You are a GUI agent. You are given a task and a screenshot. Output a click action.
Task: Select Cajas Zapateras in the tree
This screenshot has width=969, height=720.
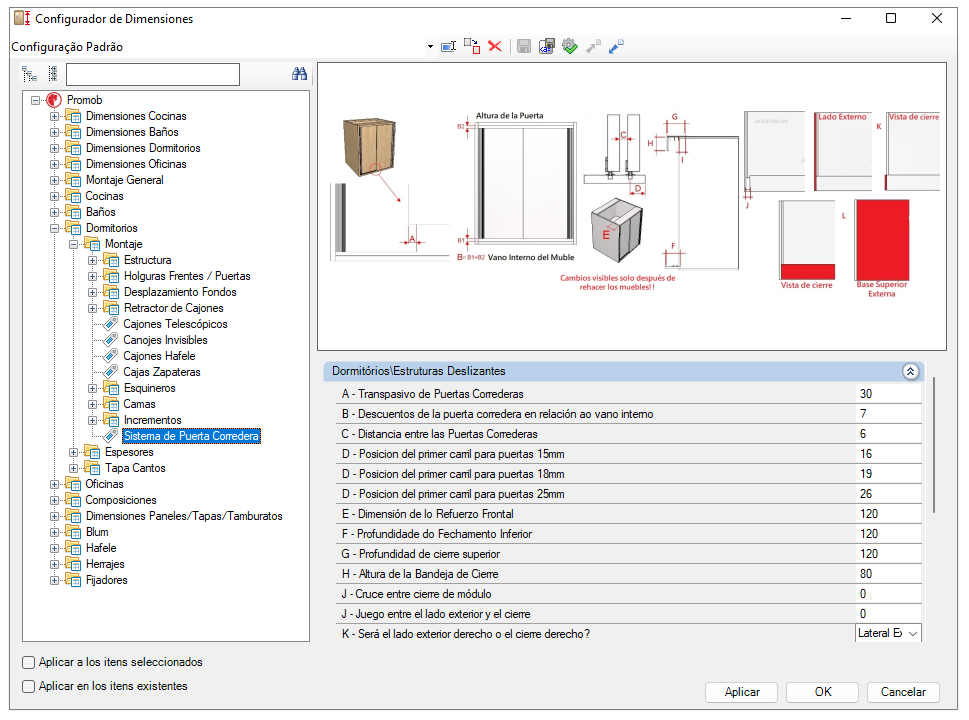pyautogui.click(x=161, y=372)
